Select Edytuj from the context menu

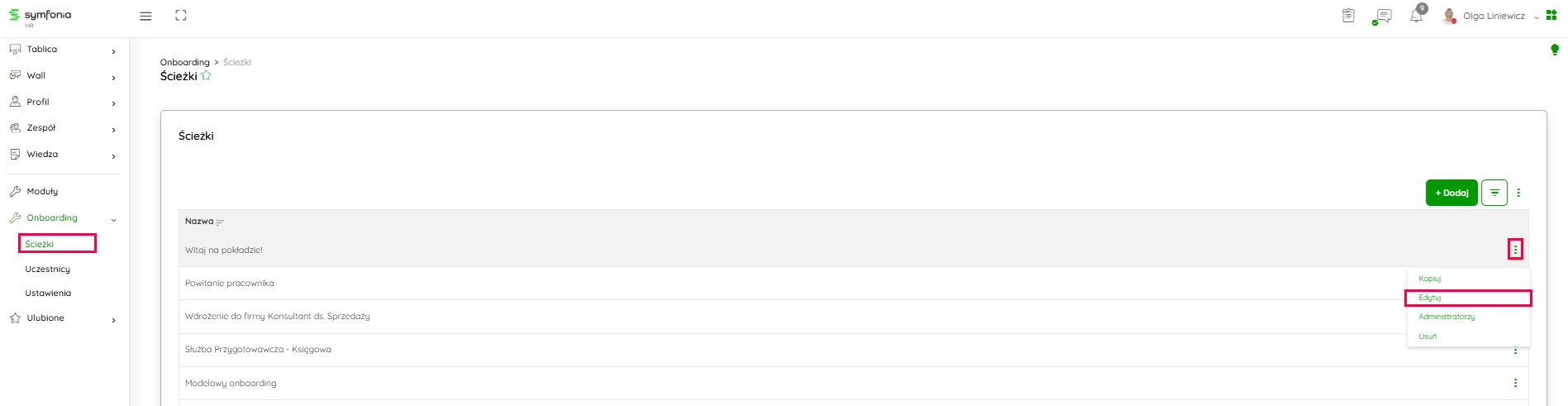coord(1430,298)
